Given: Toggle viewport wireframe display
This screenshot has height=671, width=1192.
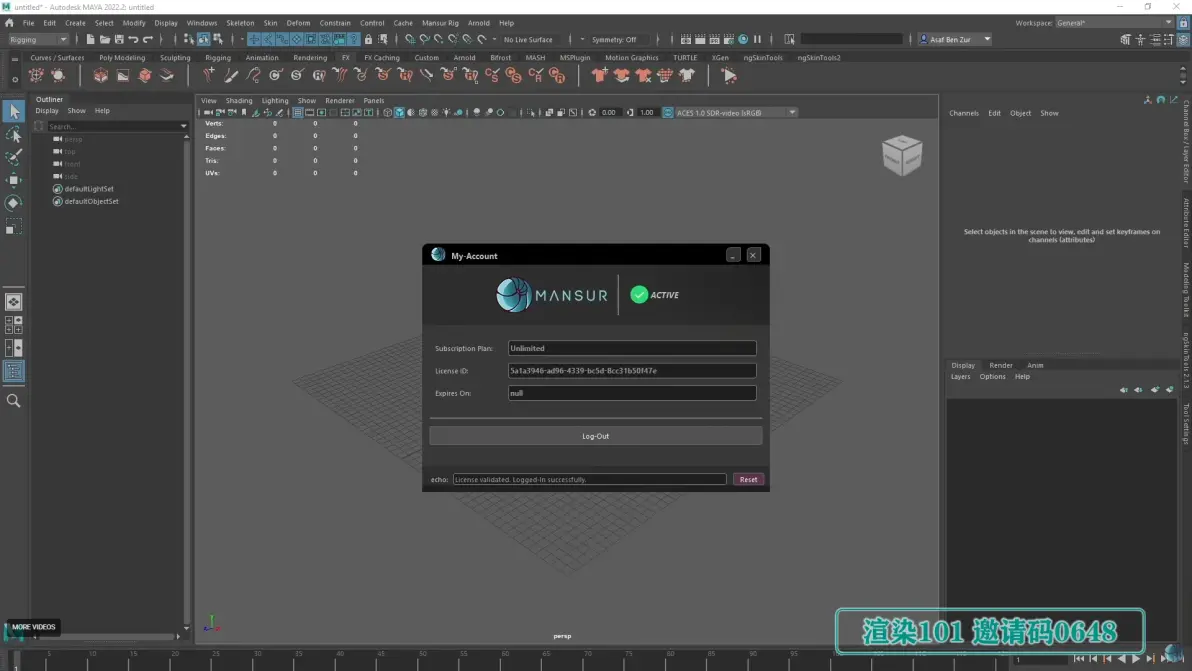Looking at the screenshot, I should 387,112.
